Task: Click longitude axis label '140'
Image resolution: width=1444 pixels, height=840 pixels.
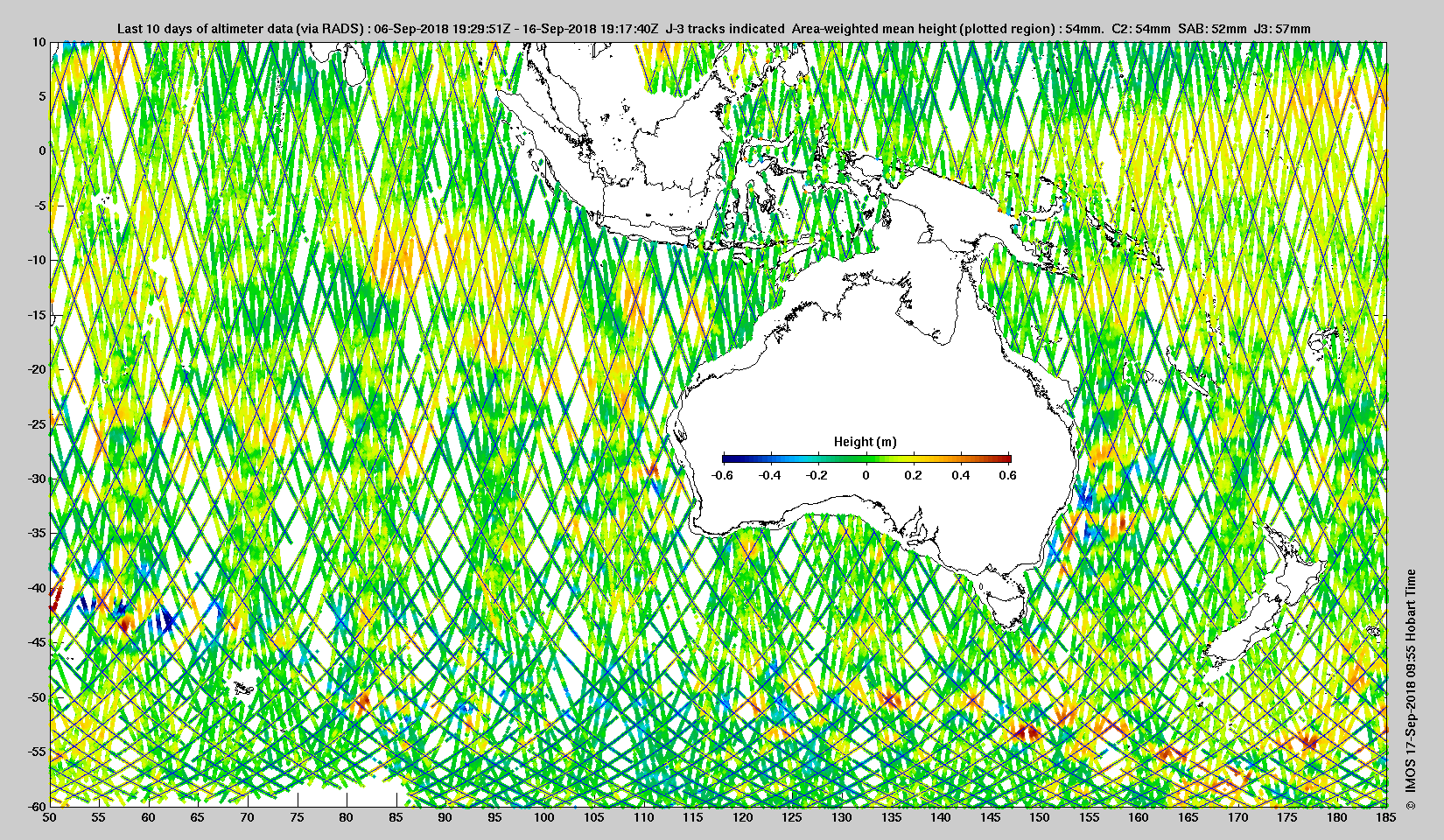Action: pos(941,817)
